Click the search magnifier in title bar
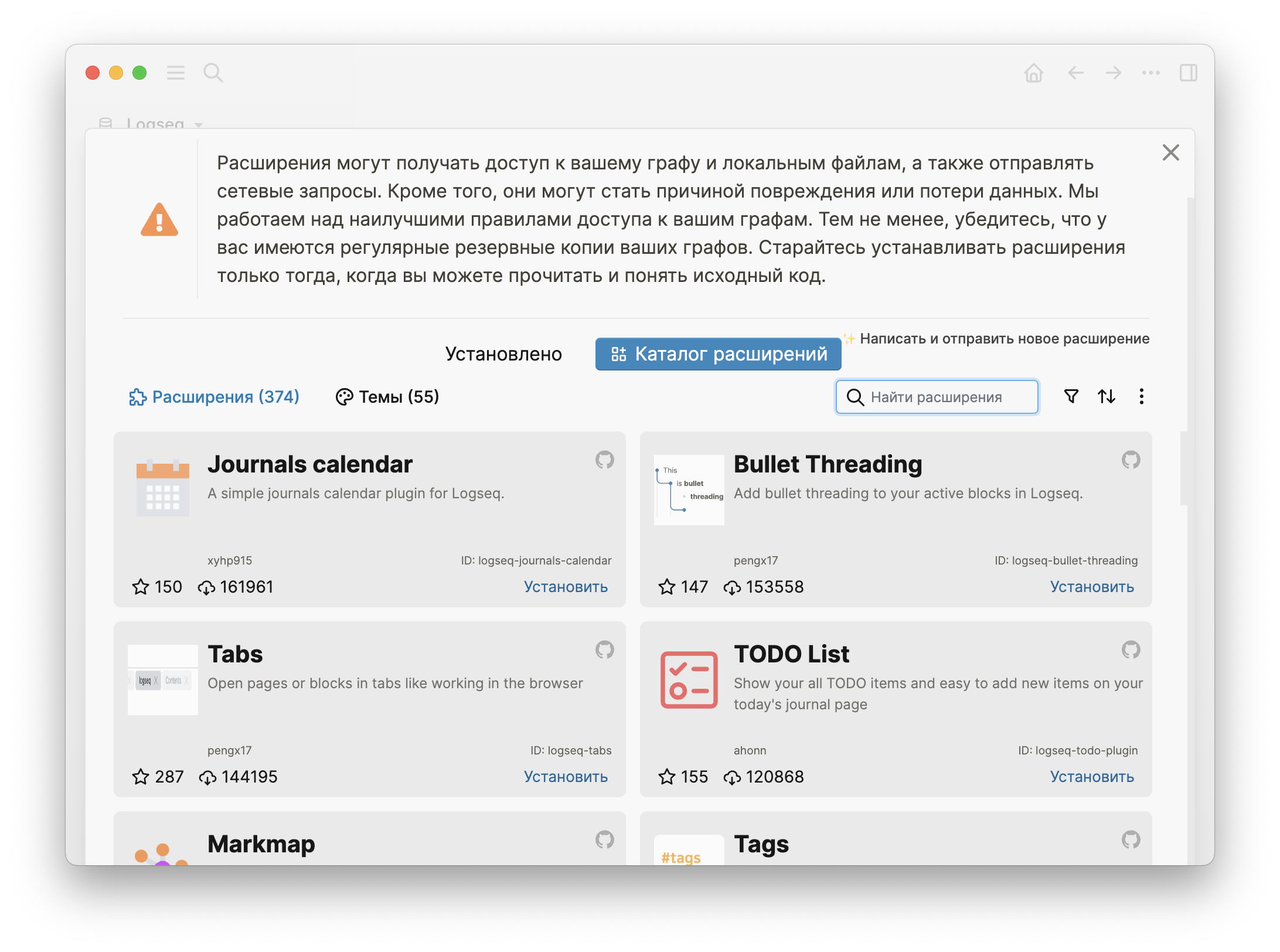The height and width of the screenshot is (952, 1280). tap(213, 73)
